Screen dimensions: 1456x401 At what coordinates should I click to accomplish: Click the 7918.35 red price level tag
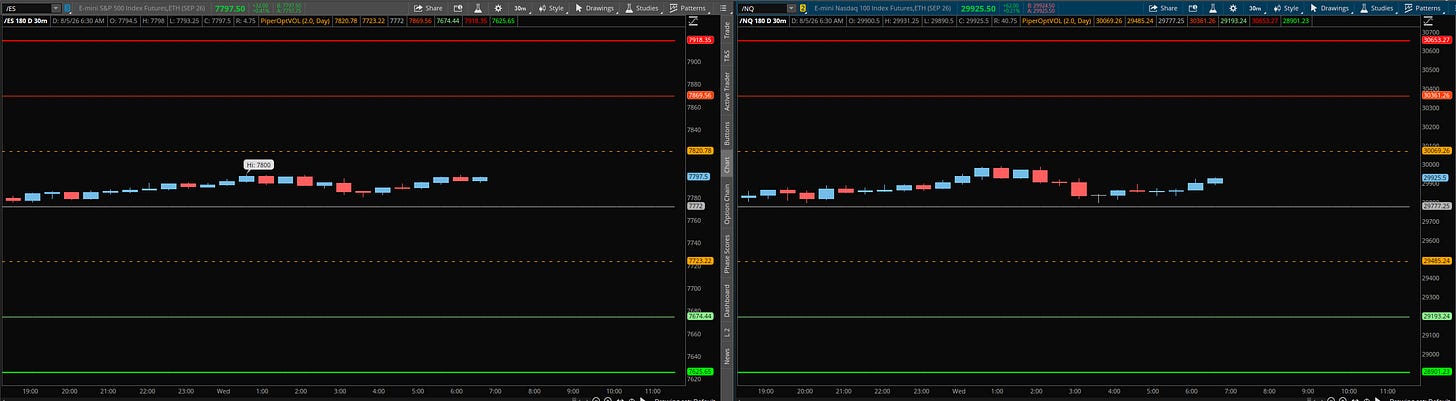tap(700, 40)
